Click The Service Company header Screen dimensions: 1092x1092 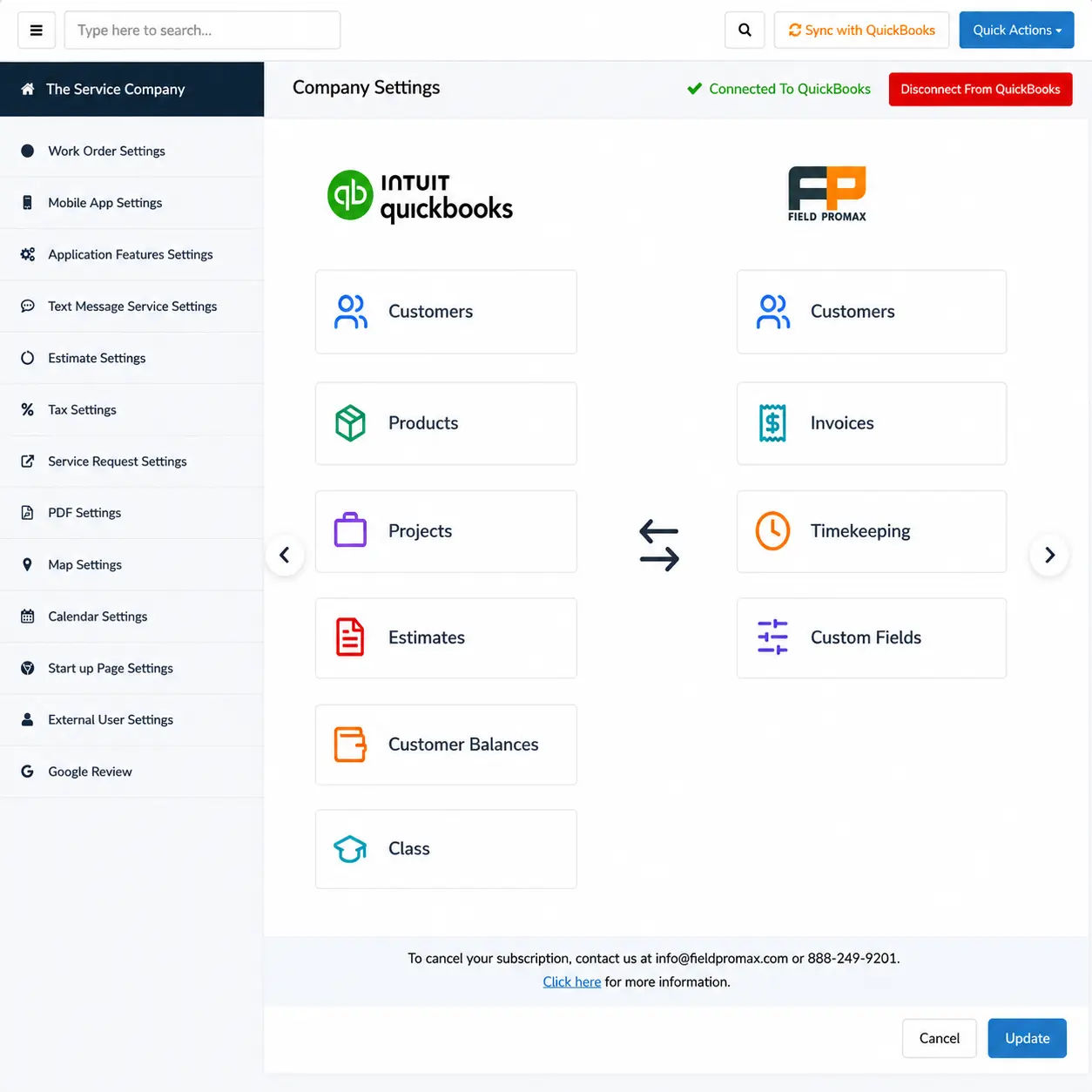(x=131, y=89)
